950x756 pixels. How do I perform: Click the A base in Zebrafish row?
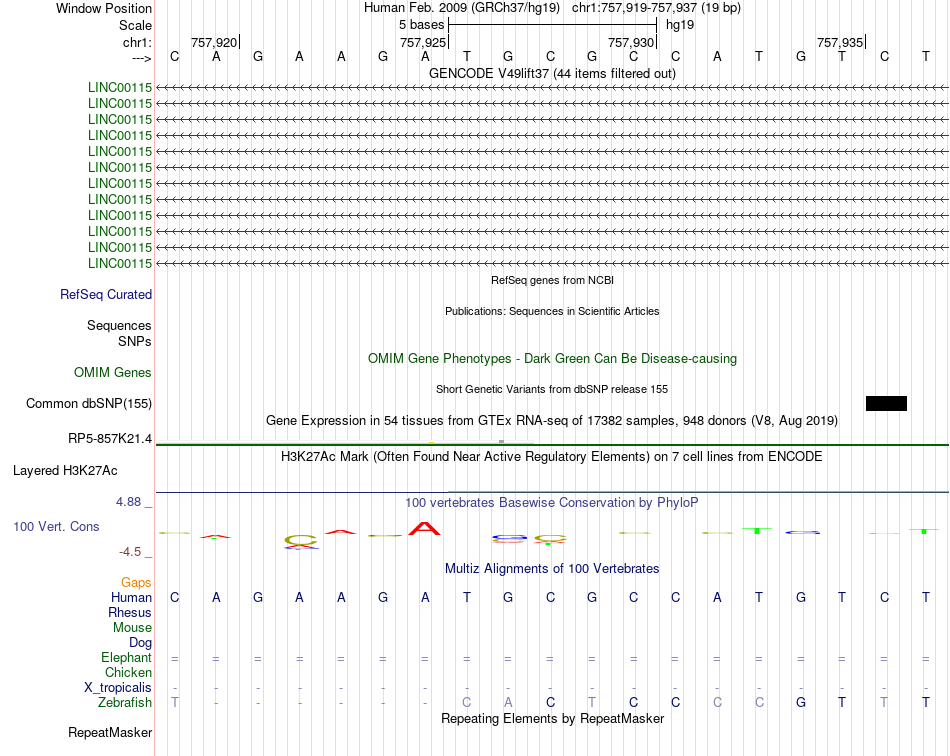click(x=508, y=702)
